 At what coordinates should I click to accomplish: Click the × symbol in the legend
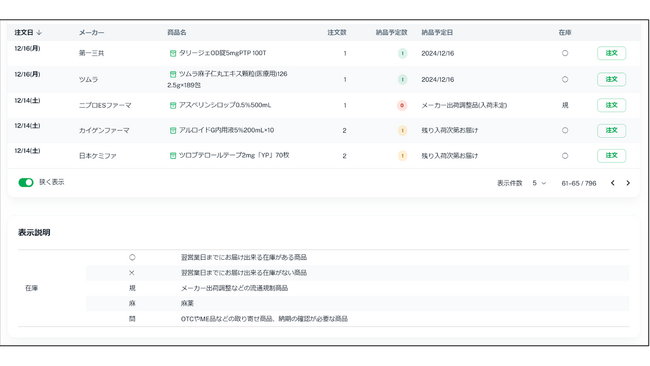click(x=132, y=273)
